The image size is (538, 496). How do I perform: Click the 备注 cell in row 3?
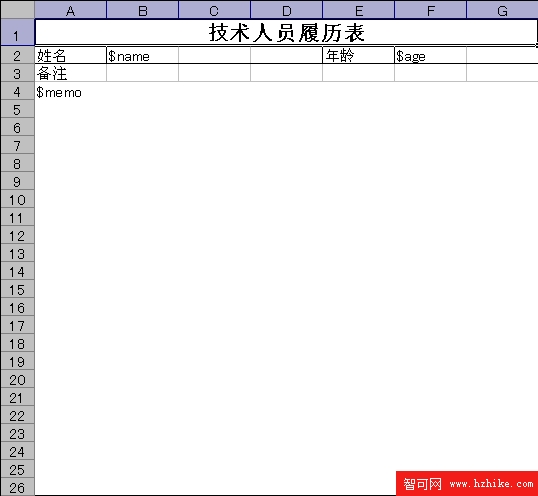click(71, 73)
